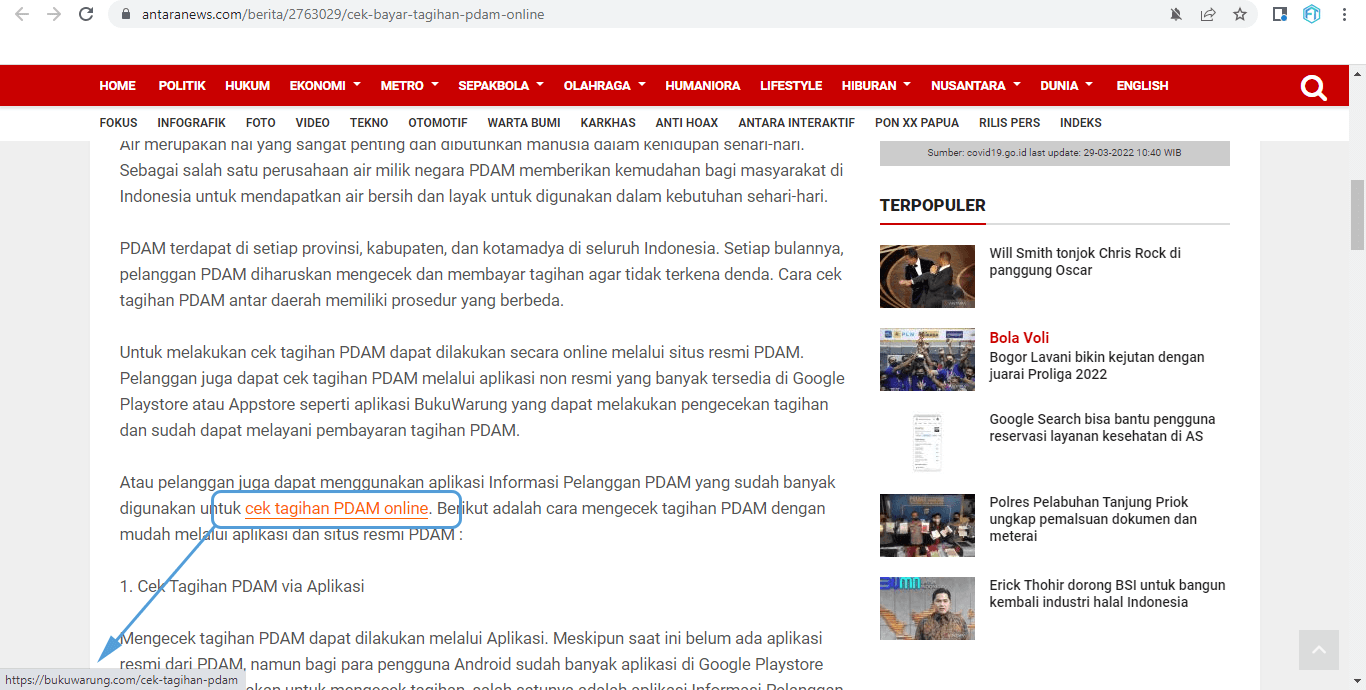This screenshot has height=690, width=1366.
Task: Open the Polres Pelabuhan article thumbnail
Action: pos(927,525)
